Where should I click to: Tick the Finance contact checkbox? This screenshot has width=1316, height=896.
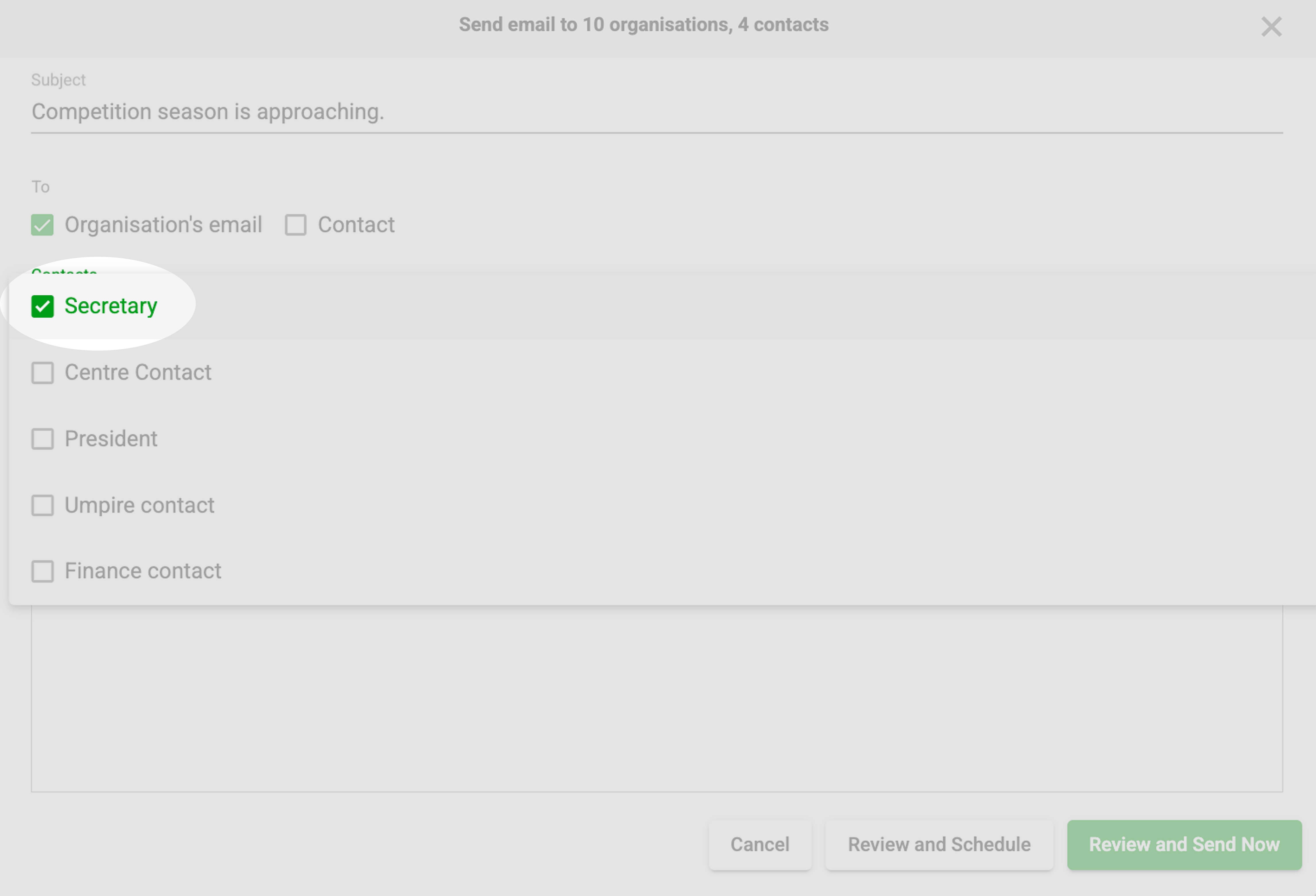pyautogui.click(x=42, y=571)
